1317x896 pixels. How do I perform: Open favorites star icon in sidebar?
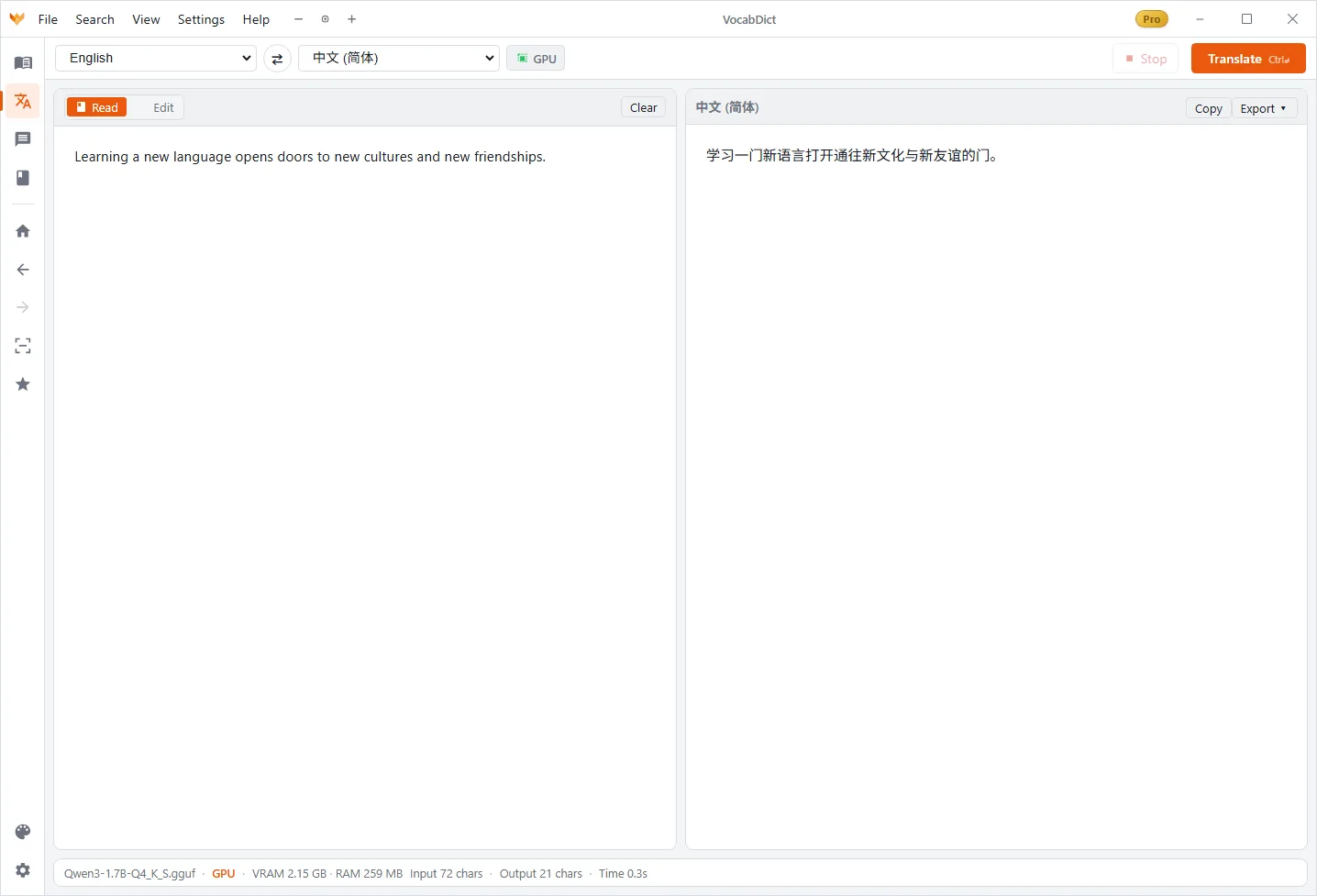(23, 384)
